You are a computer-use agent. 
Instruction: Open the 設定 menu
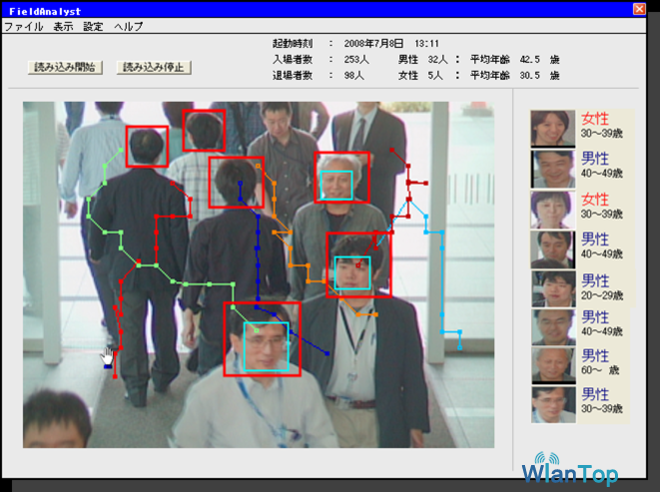tap(93, 27)
